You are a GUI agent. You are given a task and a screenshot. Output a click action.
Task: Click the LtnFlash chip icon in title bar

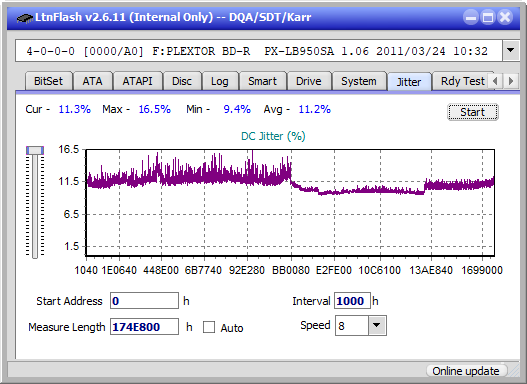pos(25,17)
